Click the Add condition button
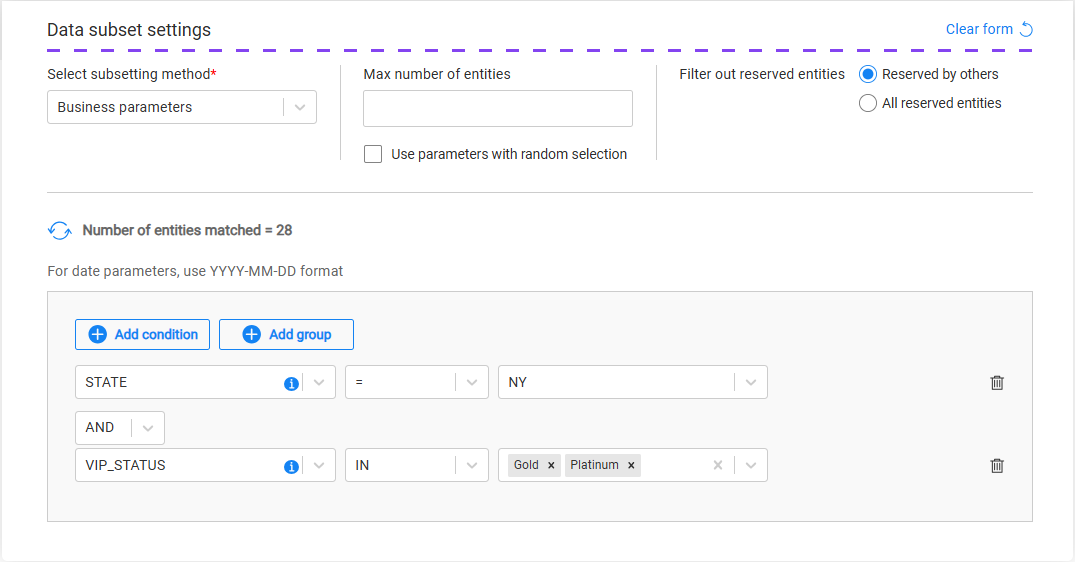The width and height of the screenshot is (1075, 562). coord(142,335)
